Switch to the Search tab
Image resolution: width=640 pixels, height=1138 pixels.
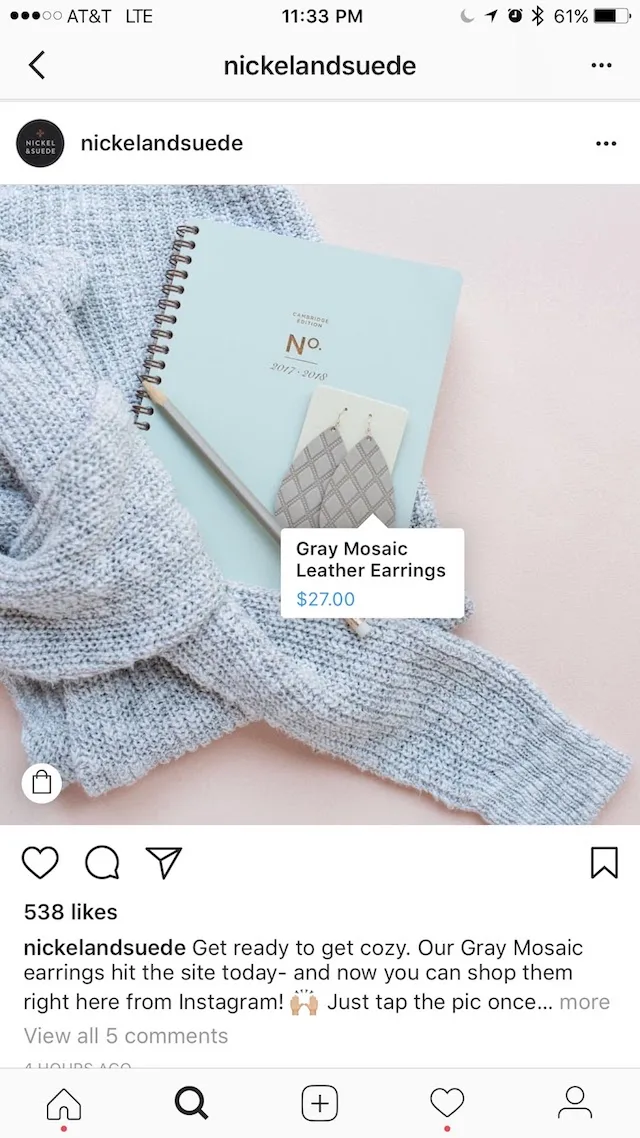(192, 1103)
